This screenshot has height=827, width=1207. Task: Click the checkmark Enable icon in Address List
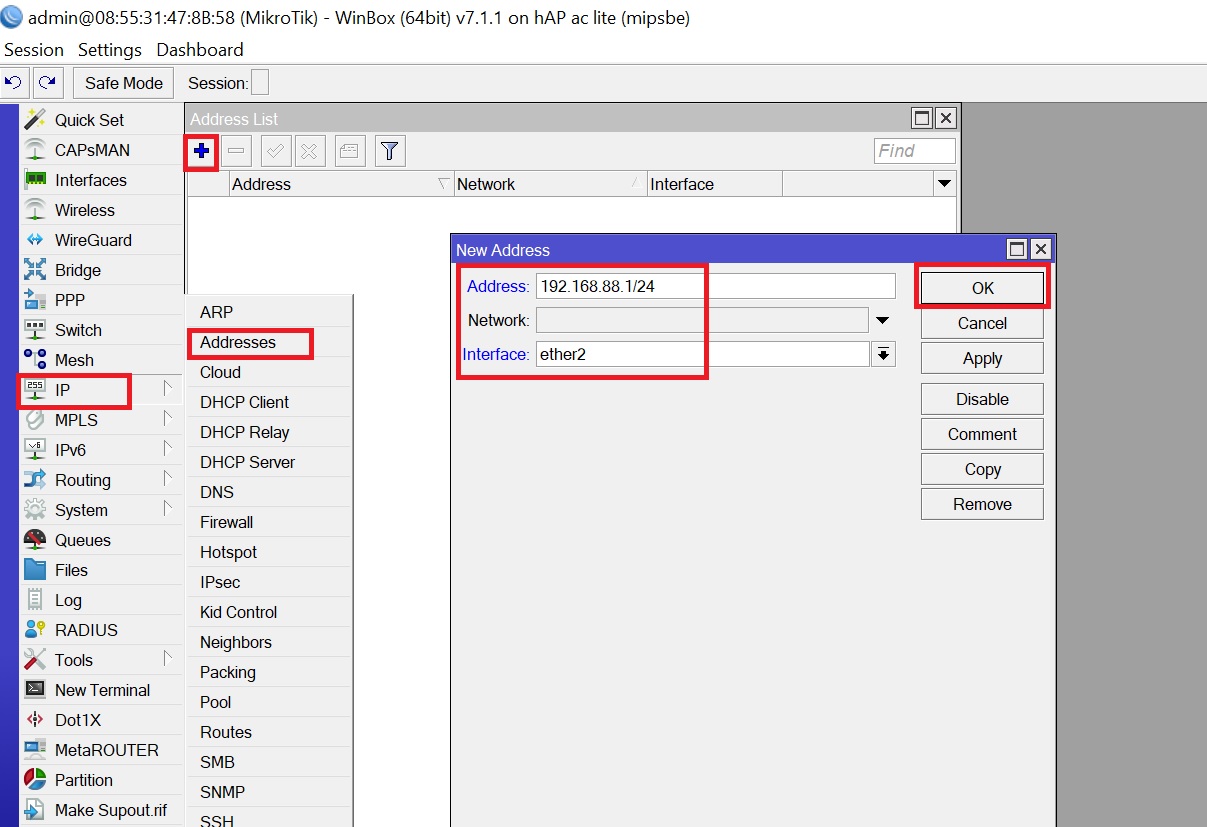276,151
